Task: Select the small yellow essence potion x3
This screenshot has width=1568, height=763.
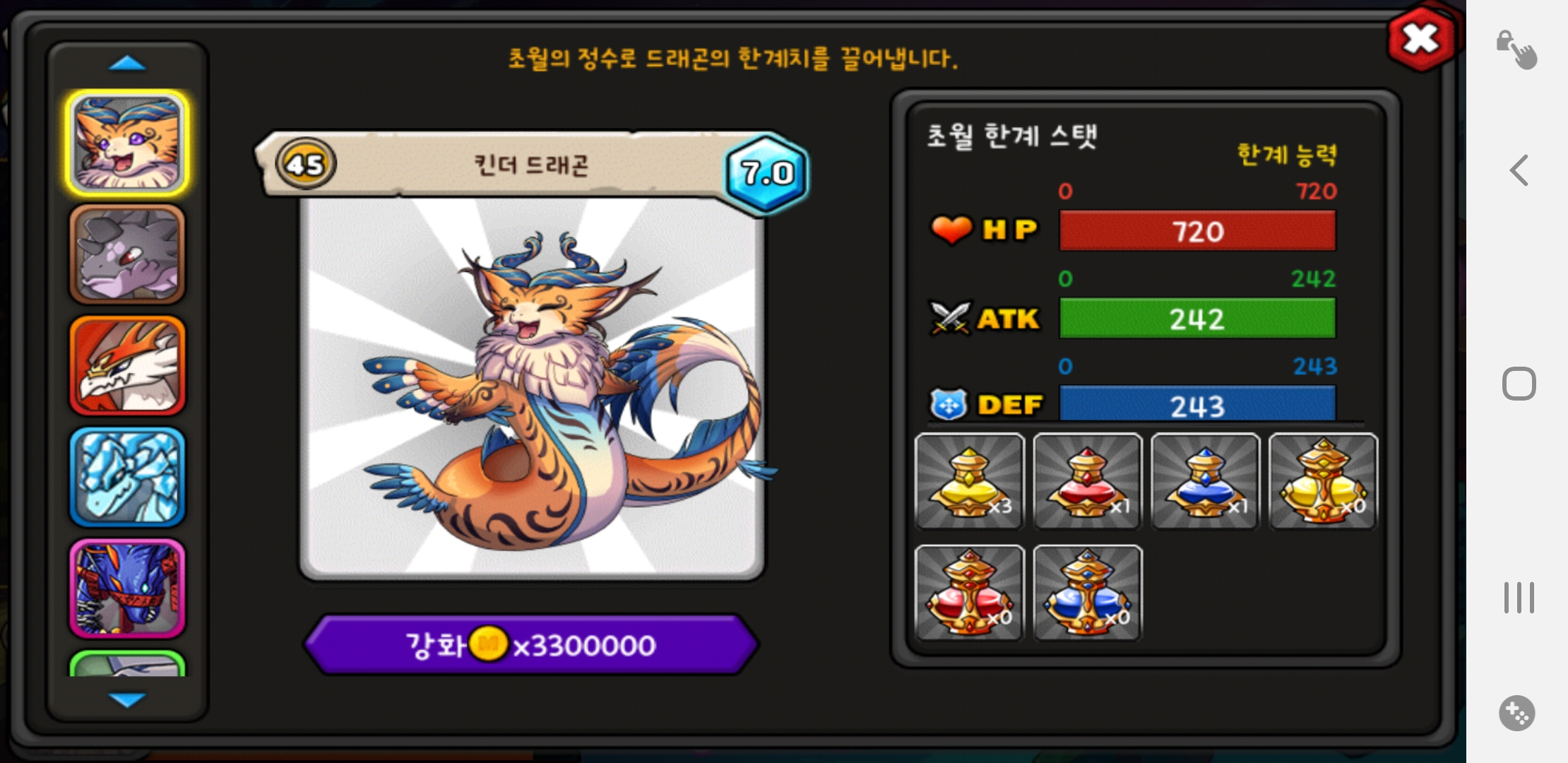Action: coord(969,481)
